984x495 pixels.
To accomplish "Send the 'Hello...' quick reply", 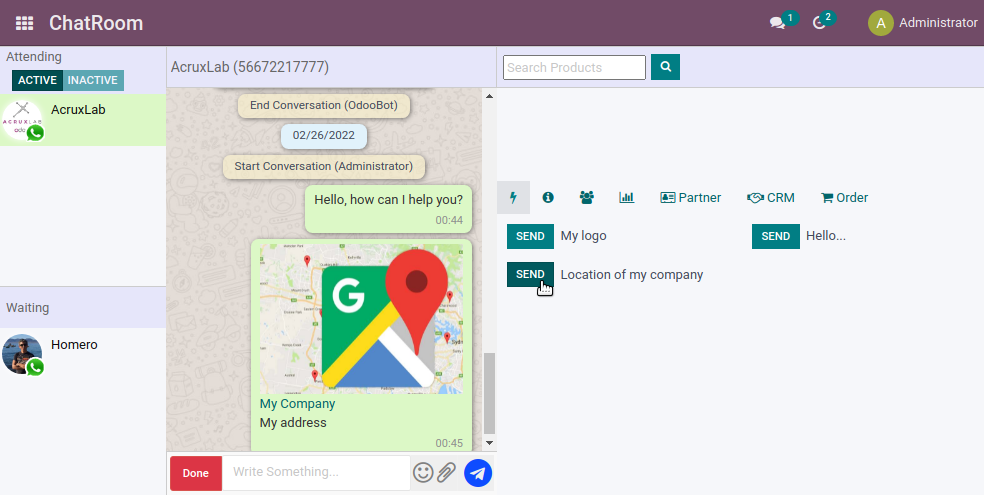I will (x=776, y=237).
